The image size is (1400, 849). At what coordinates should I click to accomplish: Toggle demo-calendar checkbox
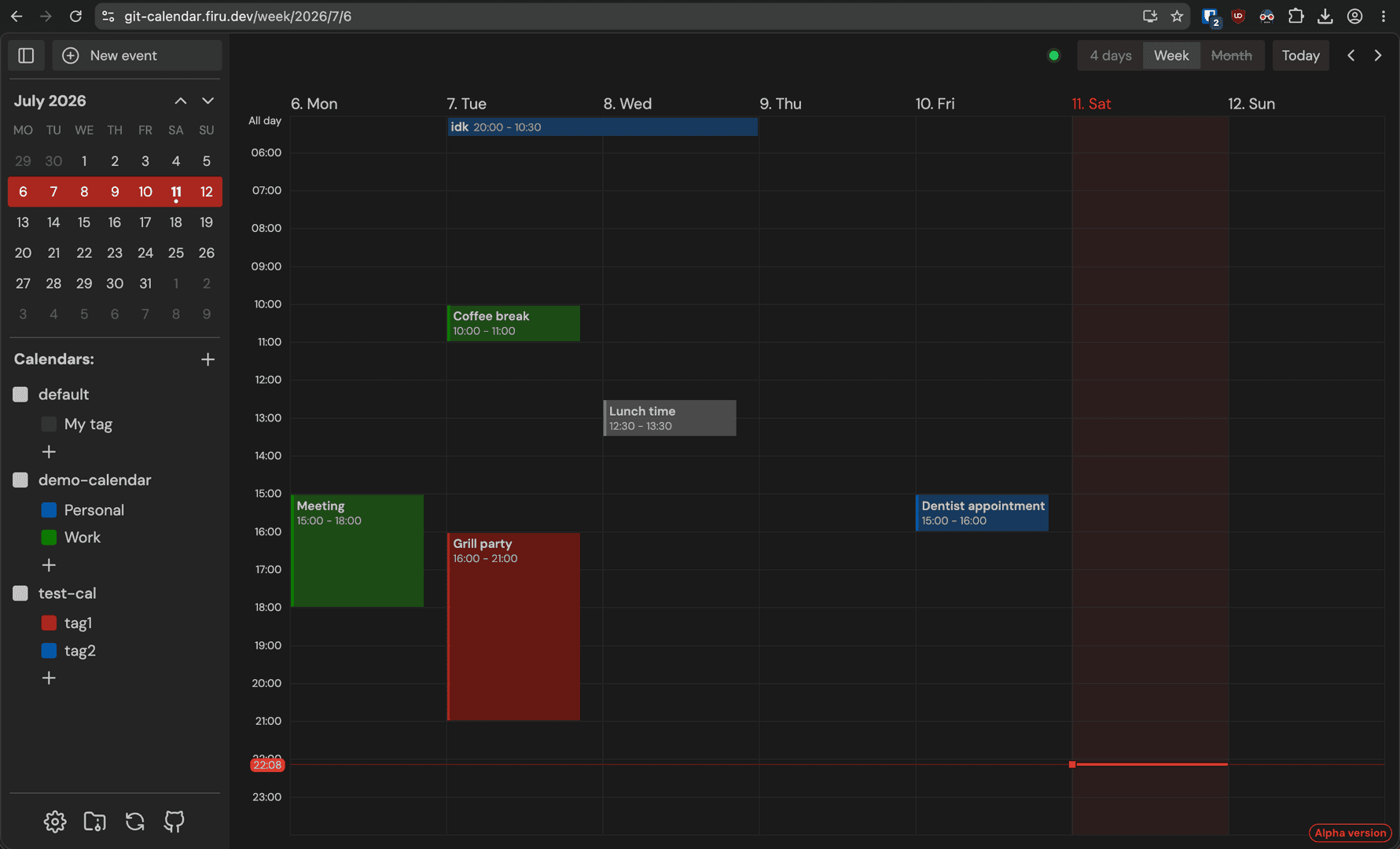point(20,480)
